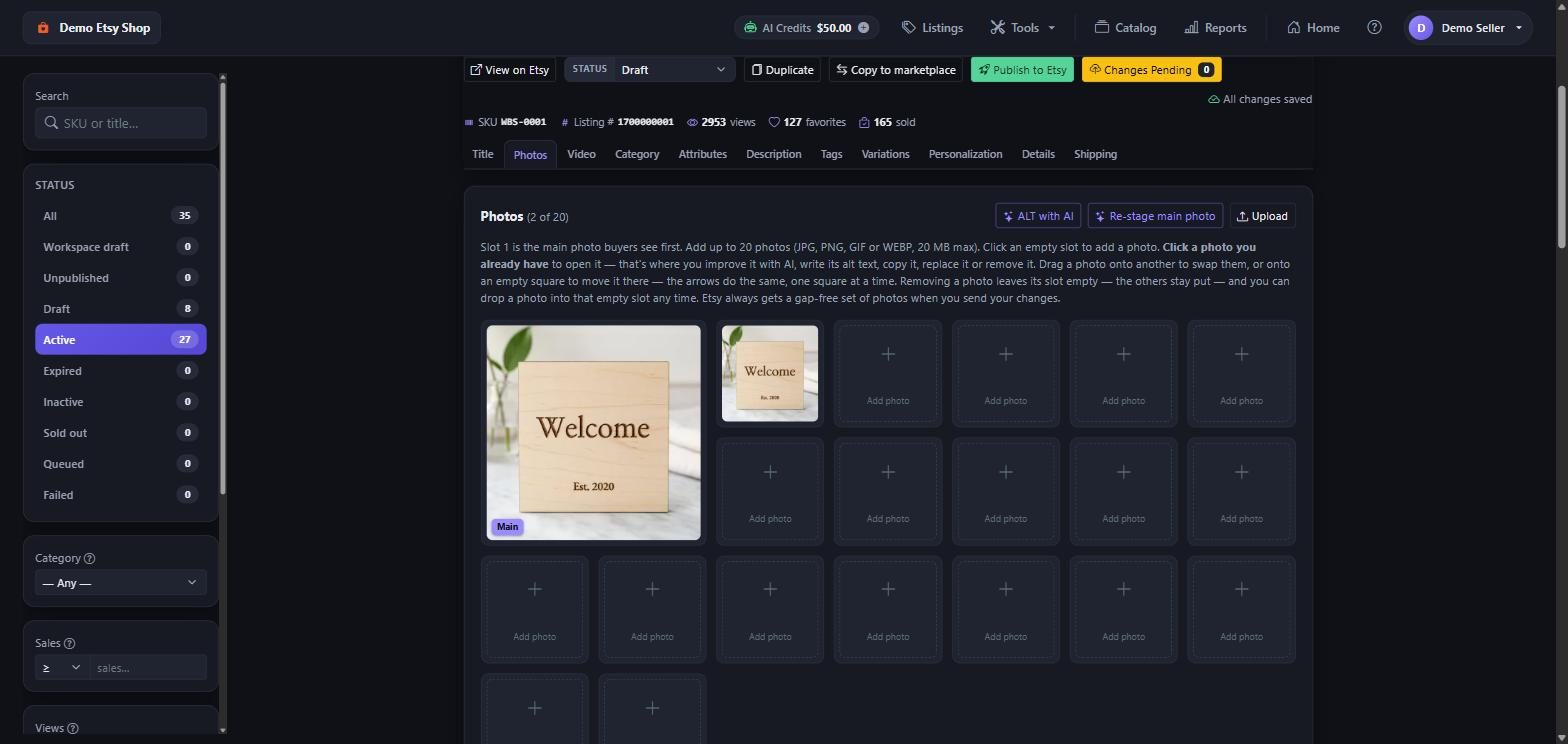
Task: Click the Upload photo button
Action: coord(1263,216)
